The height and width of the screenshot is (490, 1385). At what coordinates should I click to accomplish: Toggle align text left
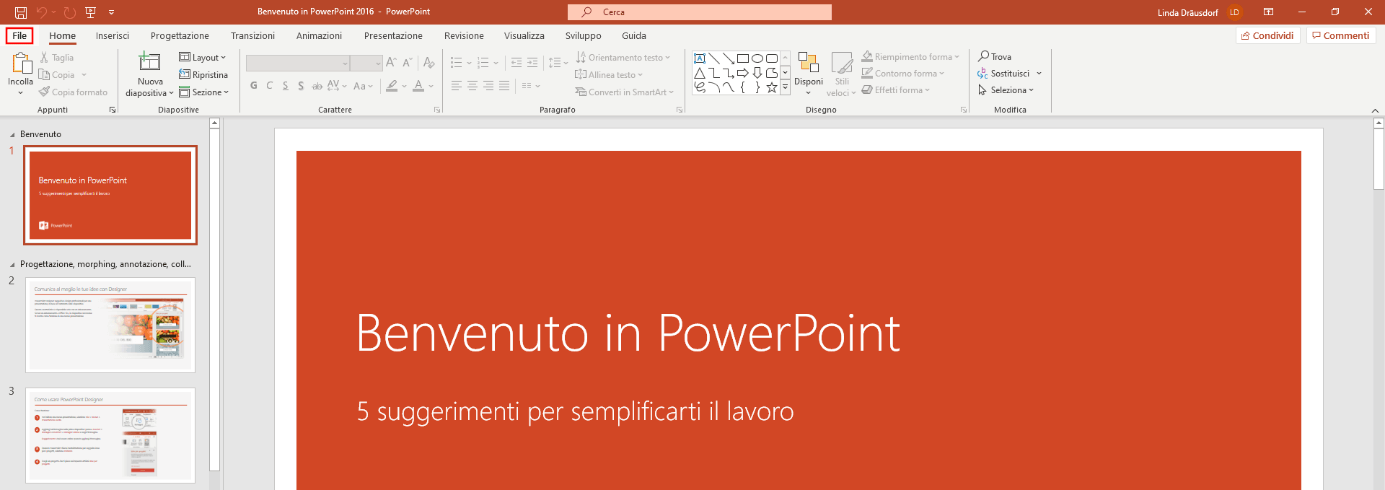click(x=456, y=86)
